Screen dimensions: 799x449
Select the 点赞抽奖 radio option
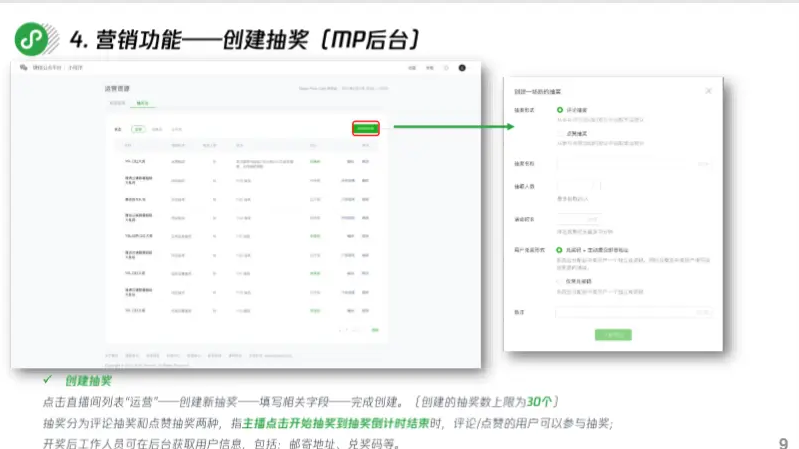point(560,132)
